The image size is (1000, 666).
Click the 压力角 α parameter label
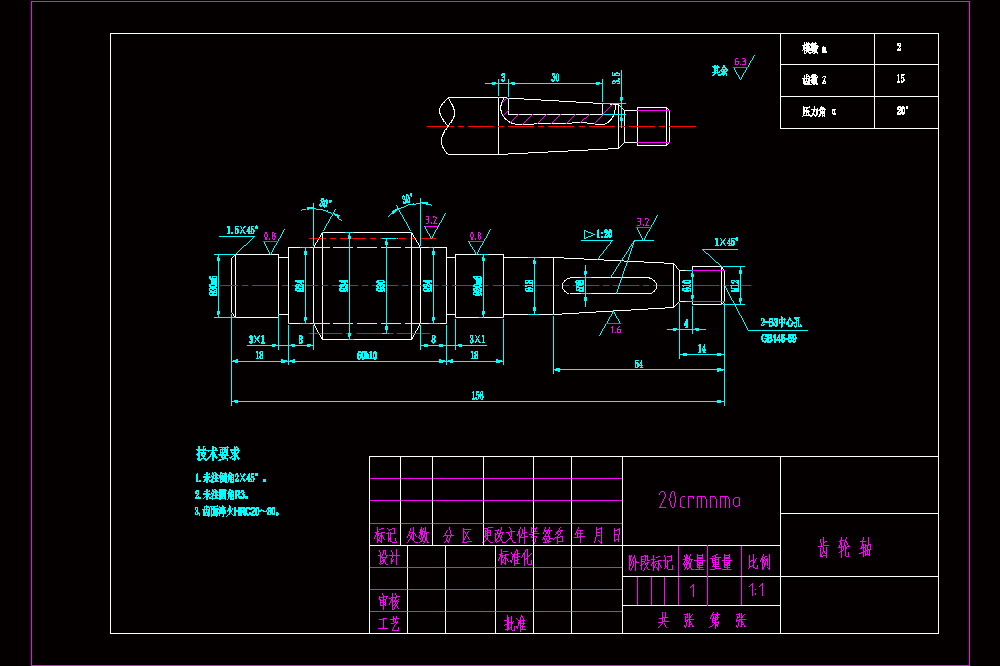pos(820,112)
